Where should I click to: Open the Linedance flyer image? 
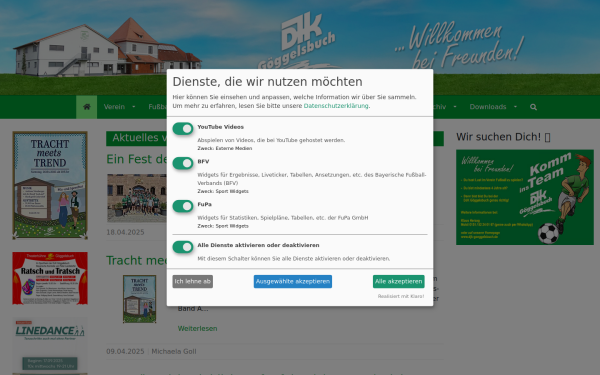coord(50,346)
